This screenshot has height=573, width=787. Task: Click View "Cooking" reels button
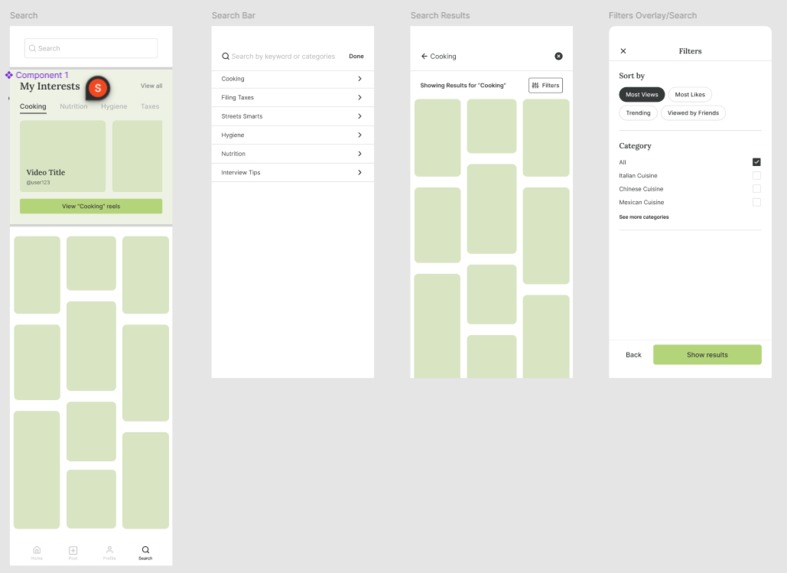click(x=91, y=206)
